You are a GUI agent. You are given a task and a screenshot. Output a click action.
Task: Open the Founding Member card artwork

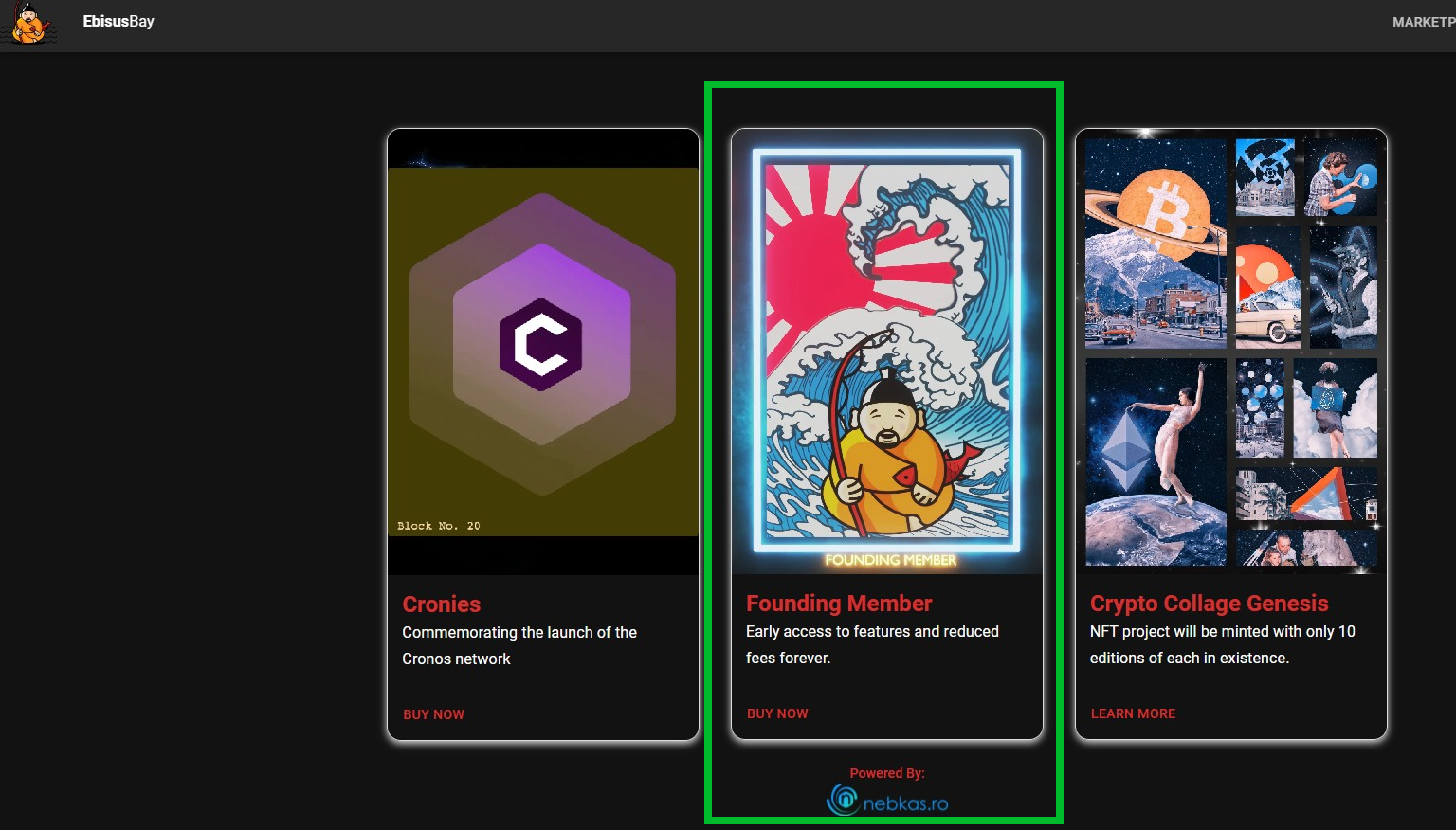887,352
